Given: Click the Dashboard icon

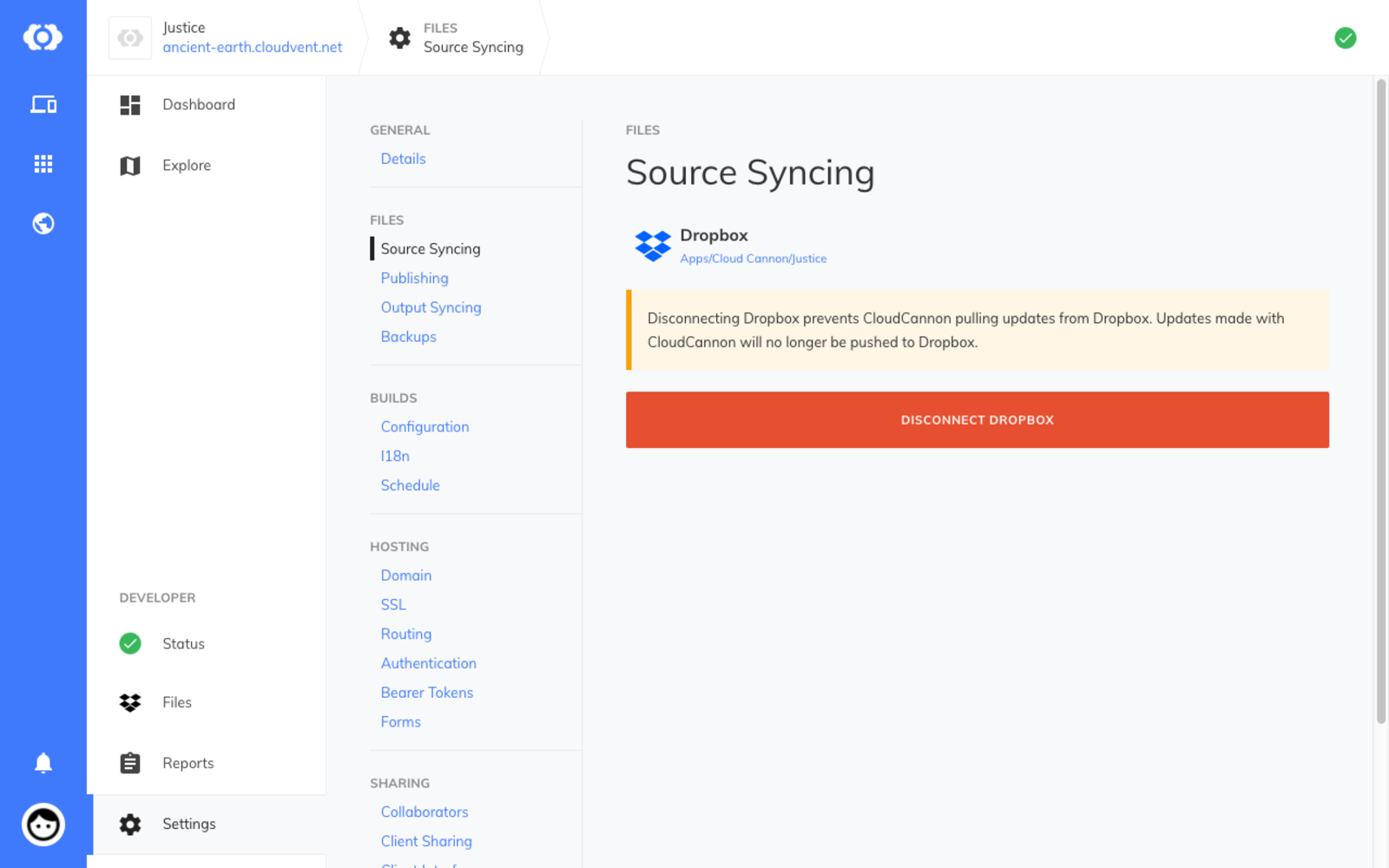Looking at the screenshot, I should click(x=130, y=105).
